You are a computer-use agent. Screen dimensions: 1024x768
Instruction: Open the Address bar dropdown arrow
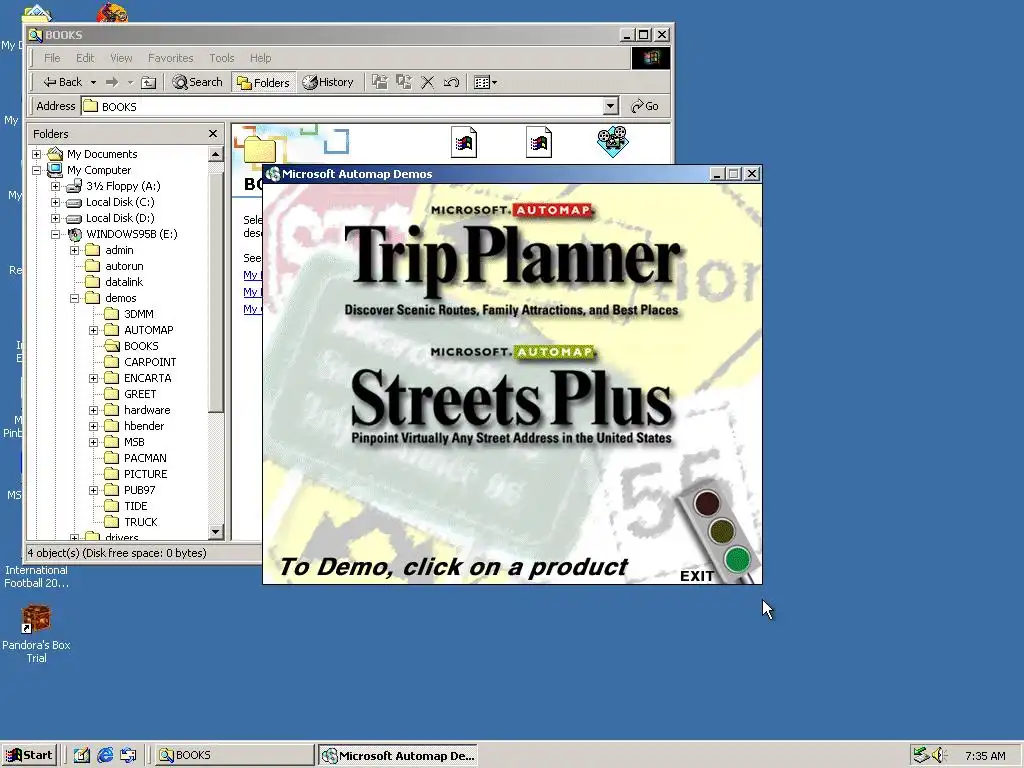610,106
